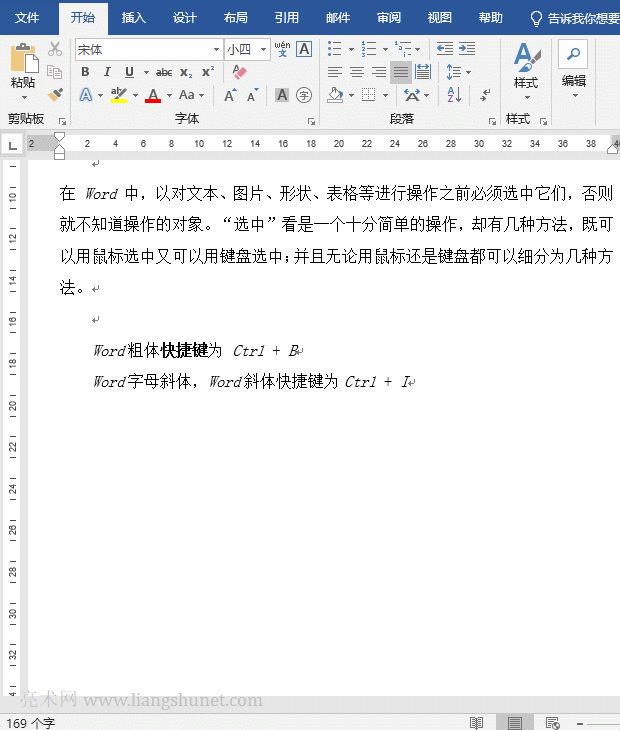Toggle justify alignment
The image size is (620, 730).
click(x=401, y=72)
